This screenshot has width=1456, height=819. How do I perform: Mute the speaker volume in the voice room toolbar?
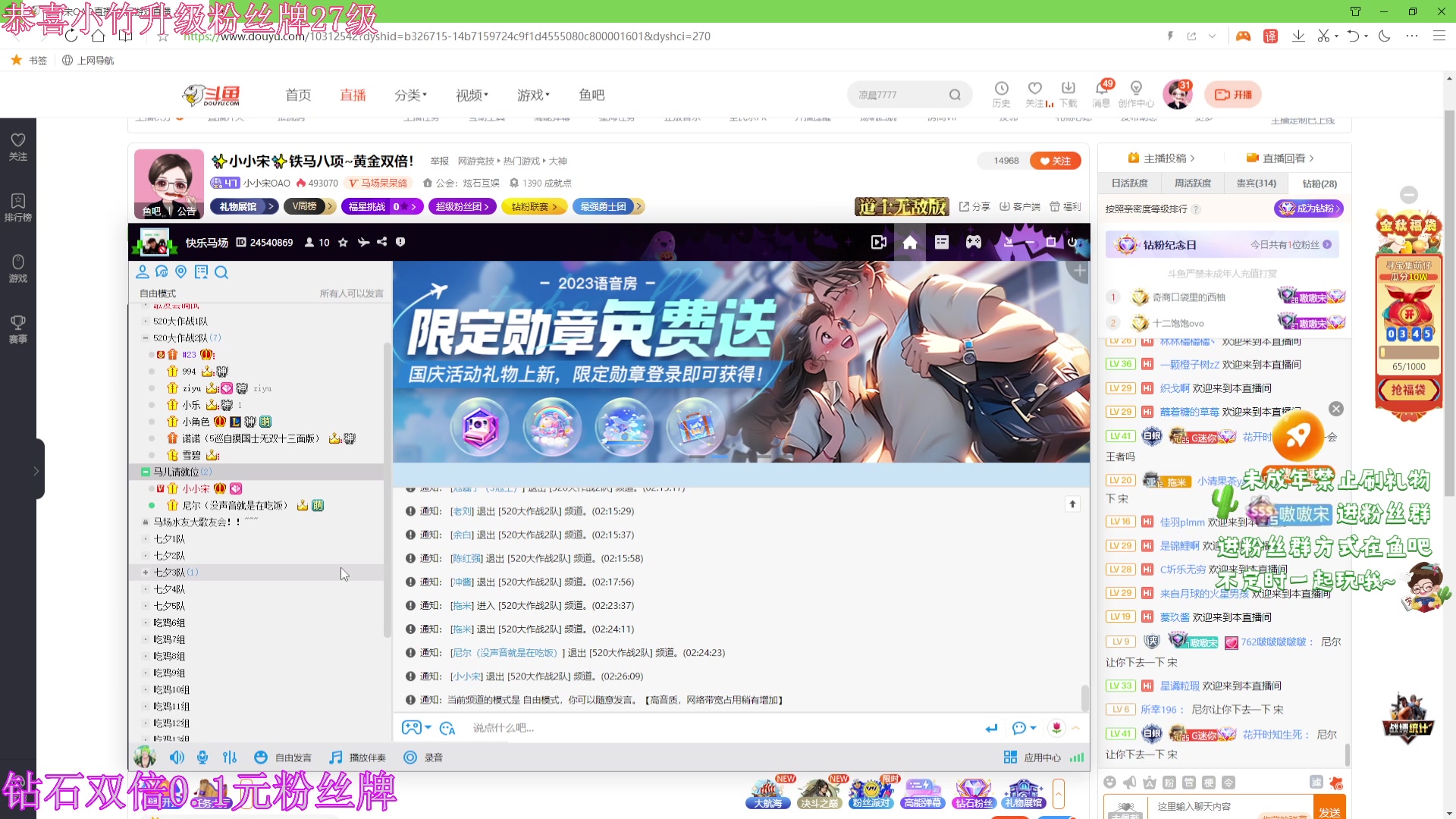[177, 757]
